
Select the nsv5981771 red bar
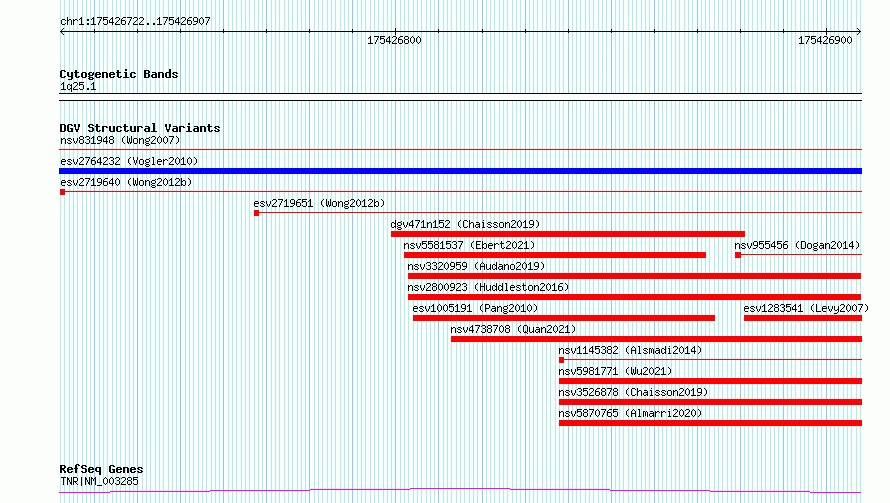coord(710,381)
